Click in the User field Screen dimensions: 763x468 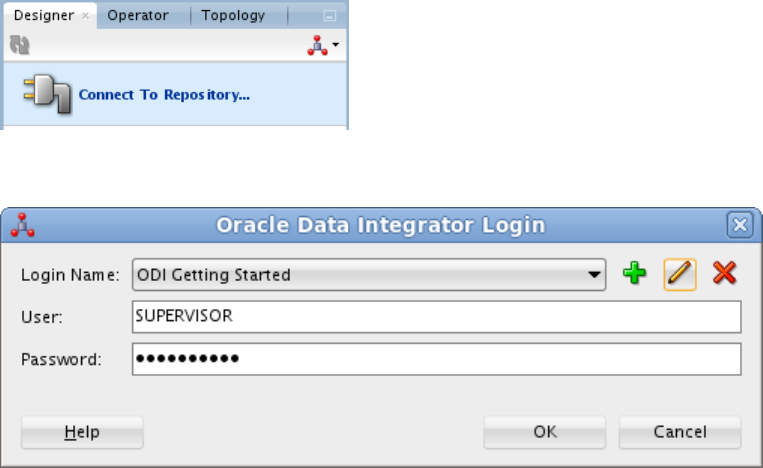point(436,317)
